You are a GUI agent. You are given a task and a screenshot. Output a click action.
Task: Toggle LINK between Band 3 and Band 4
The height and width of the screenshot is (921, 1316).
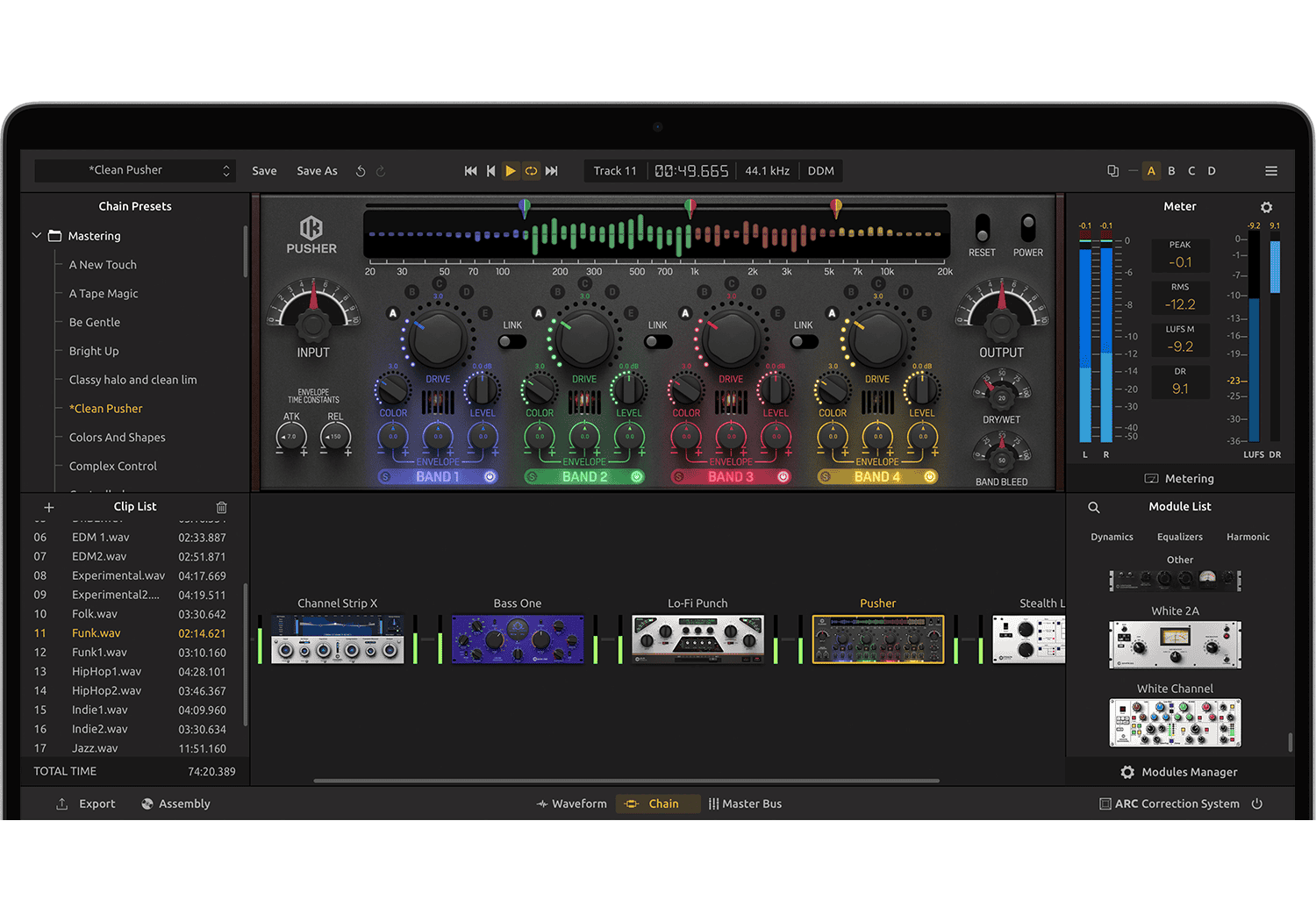coord(804,341)
